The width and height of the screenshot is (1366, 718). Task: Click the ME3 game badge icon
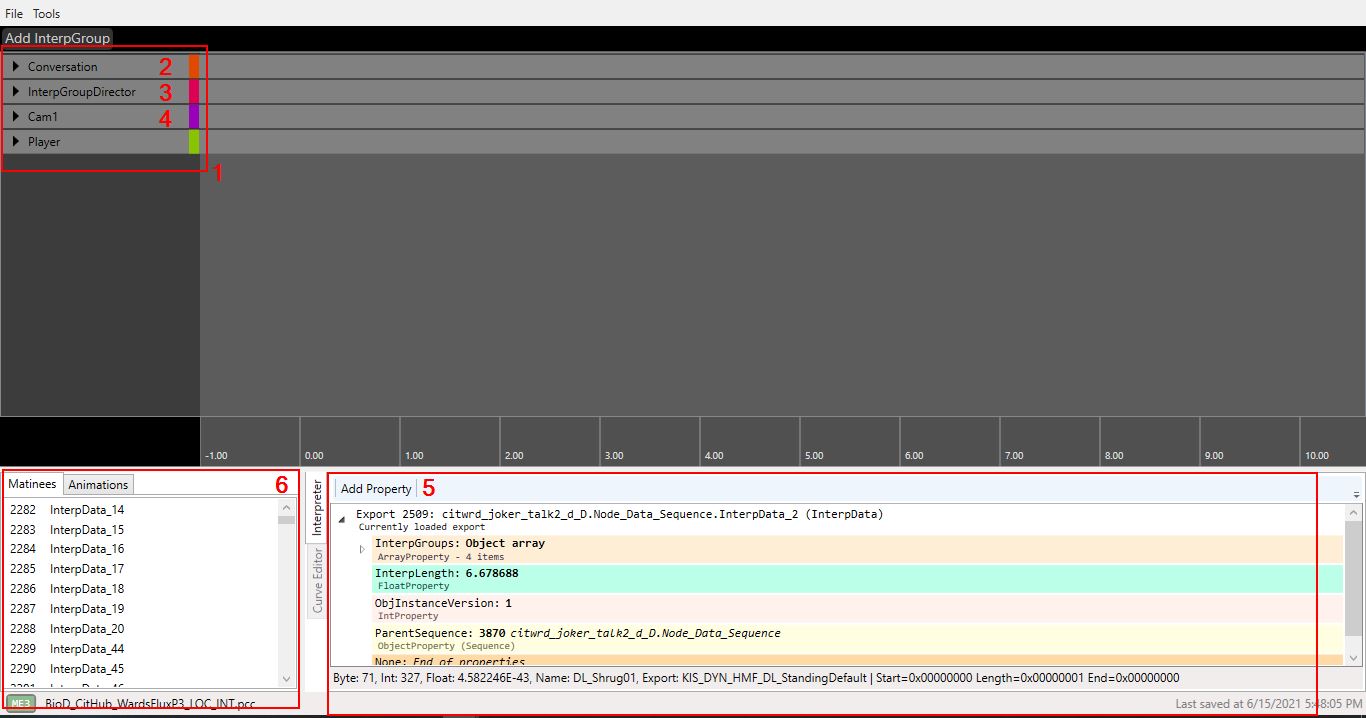(x=20, y=704)
